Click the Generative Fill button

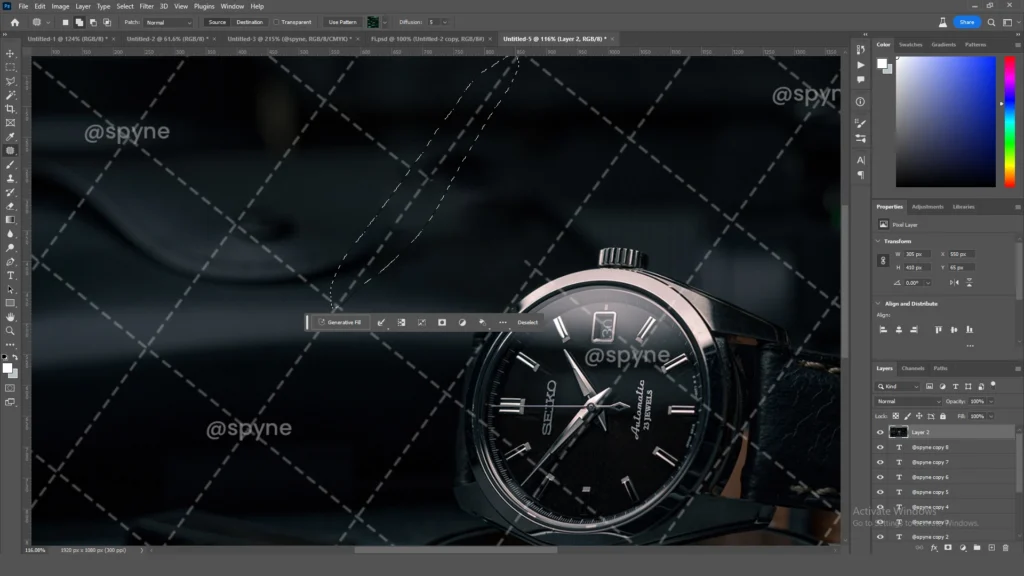(339, 322)
